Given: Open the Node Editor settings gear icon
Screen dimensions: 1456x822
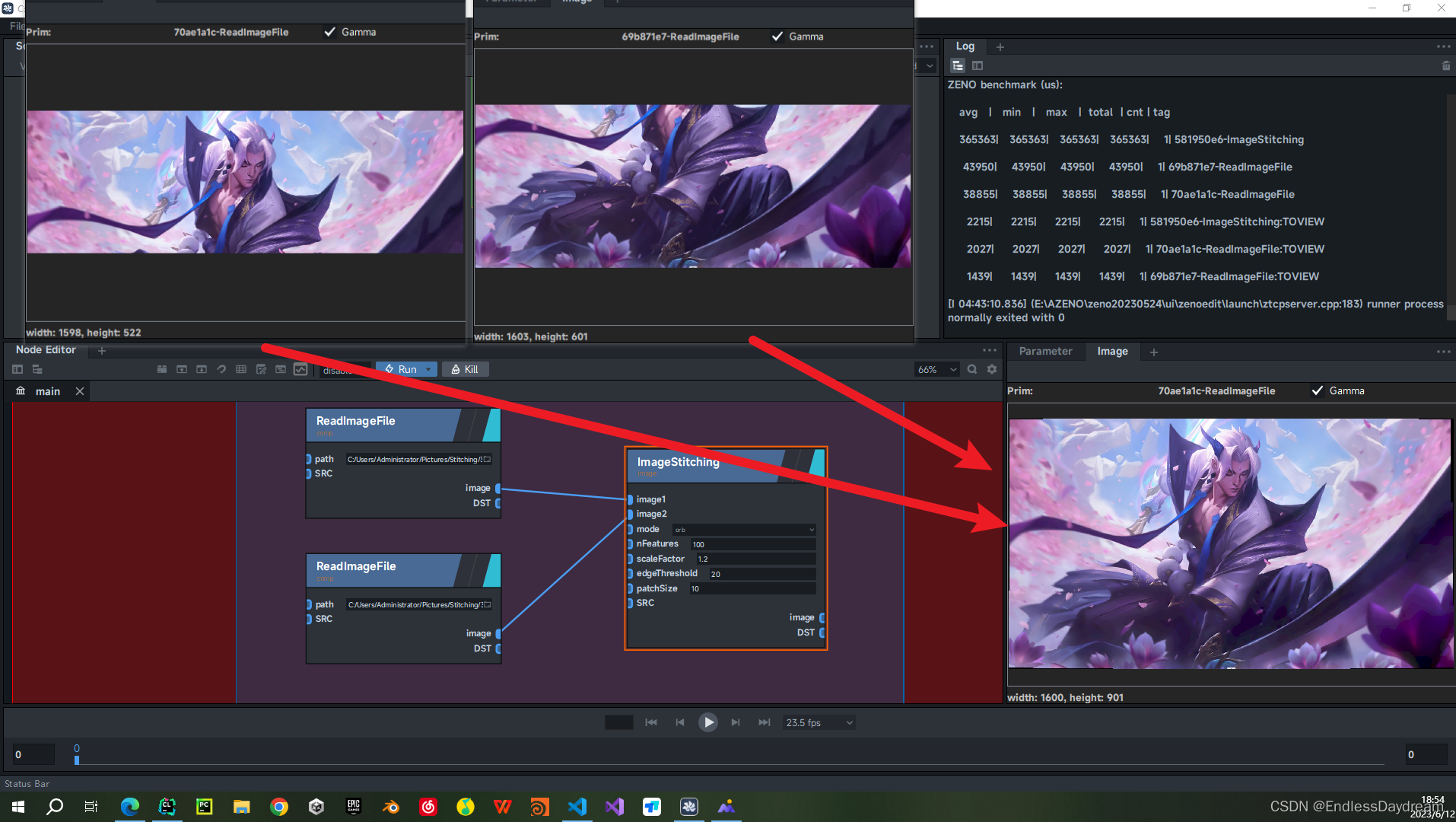Looking at the screenshot, I should click(992, 369).
